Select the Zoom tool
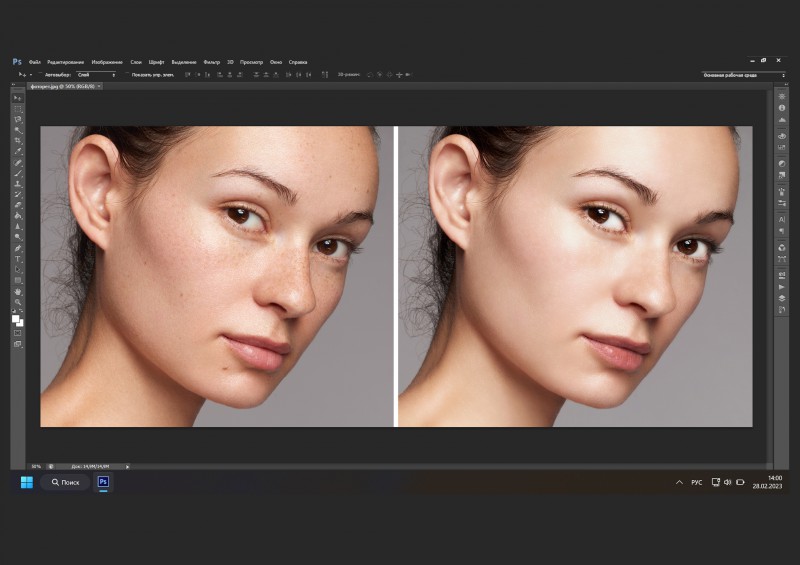 tap(18, 302)
